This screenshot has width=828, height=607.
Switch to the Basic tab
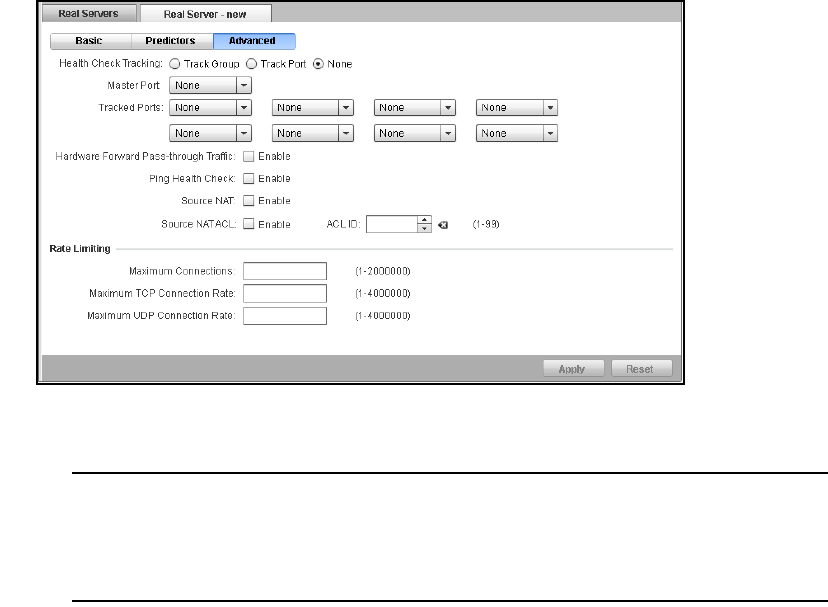pos(89,41)
